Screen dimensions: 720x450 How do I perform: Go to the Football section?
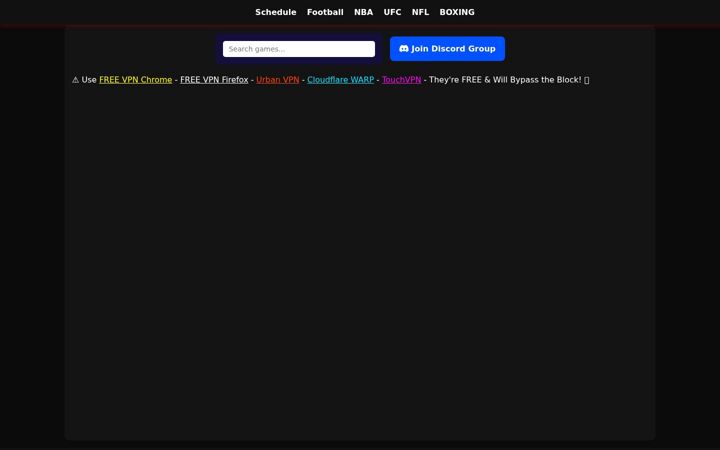tap(325, 12)
